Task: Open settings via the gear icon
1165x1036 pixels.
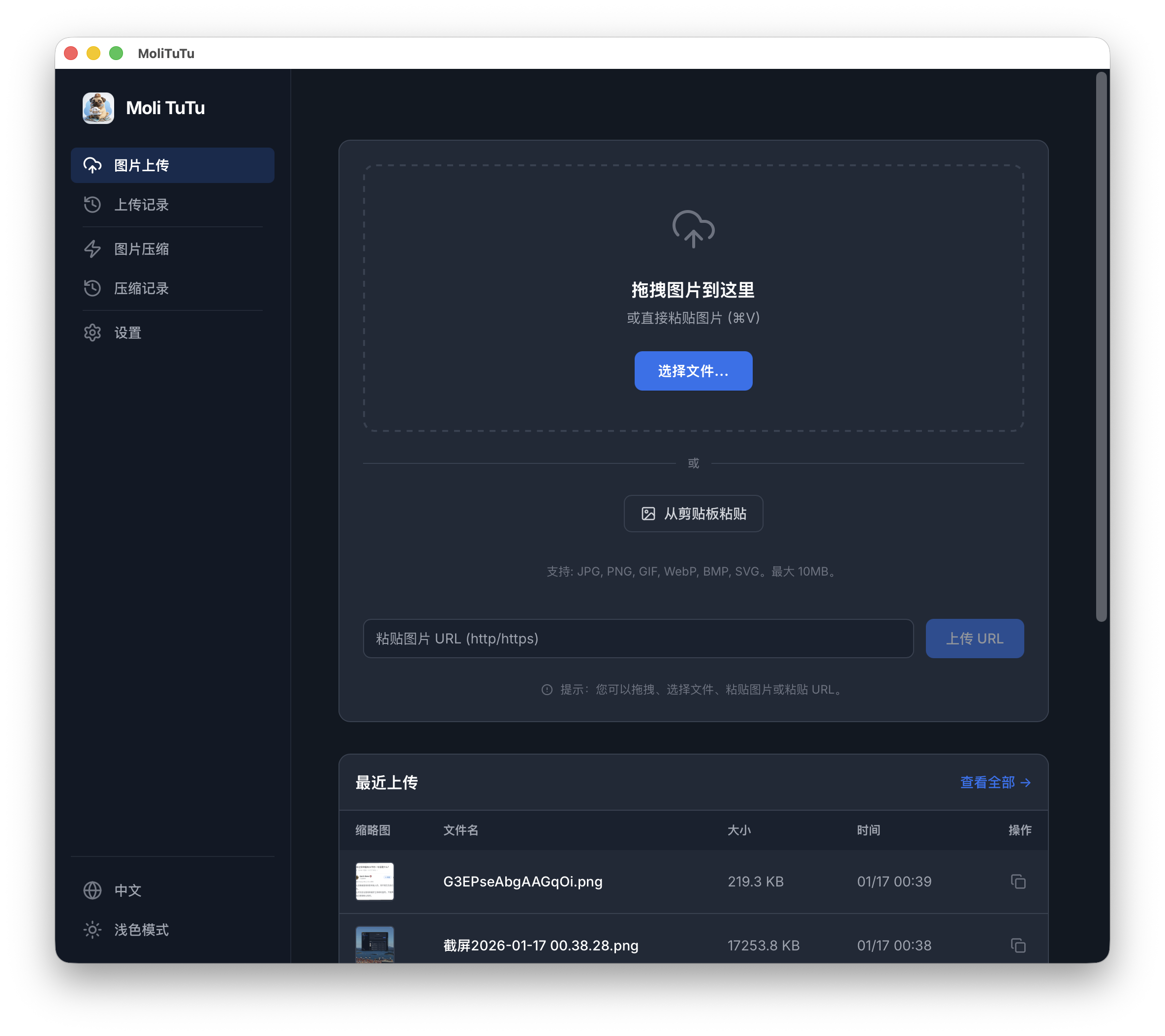Action: tap(92, 332)
